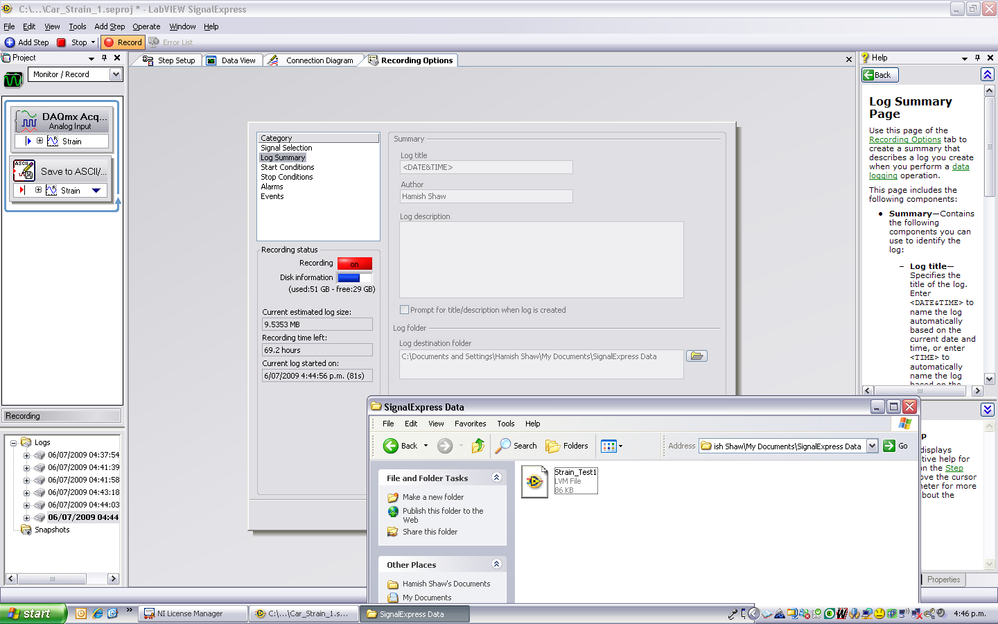Check Prompt for title/description checkbox
The image size is (998, 624).
pyautogui.click(x=404, y=310)
